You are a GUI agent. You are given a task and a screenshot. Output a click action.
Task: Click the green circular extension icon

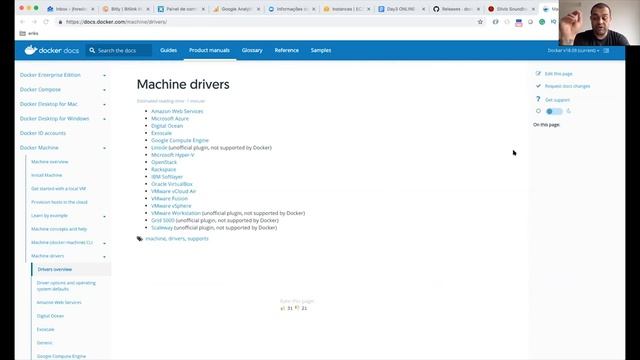[542, 22]
